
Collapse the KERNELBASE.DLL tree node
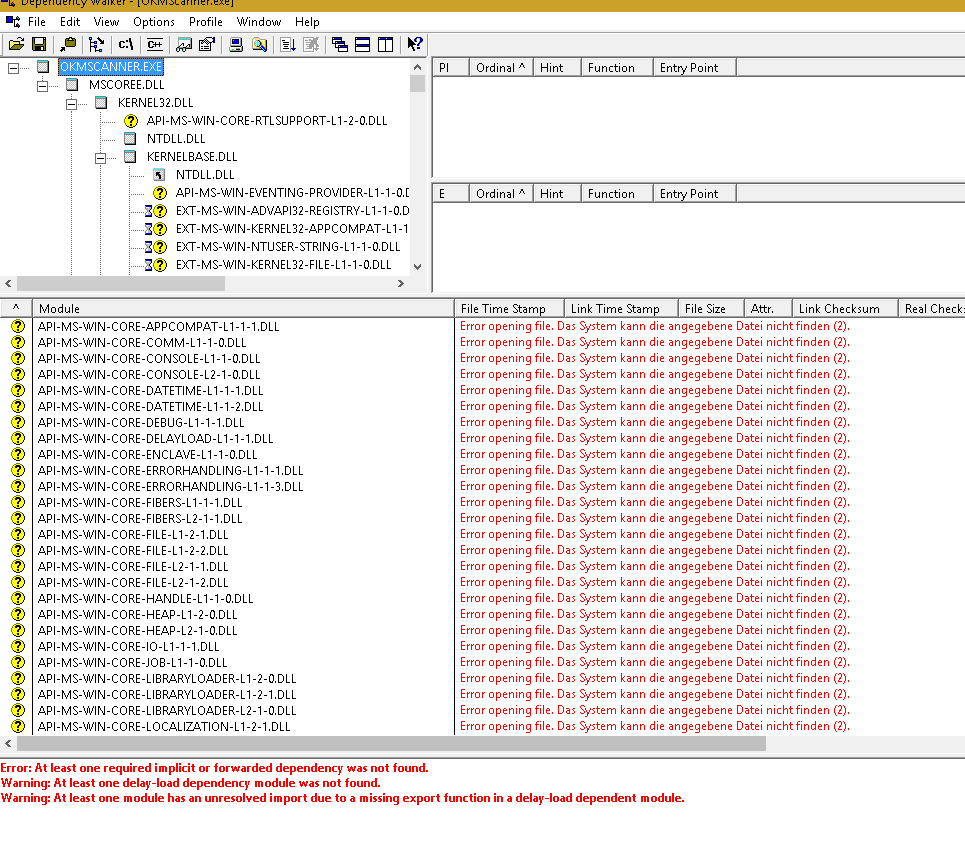click(100, 156)
